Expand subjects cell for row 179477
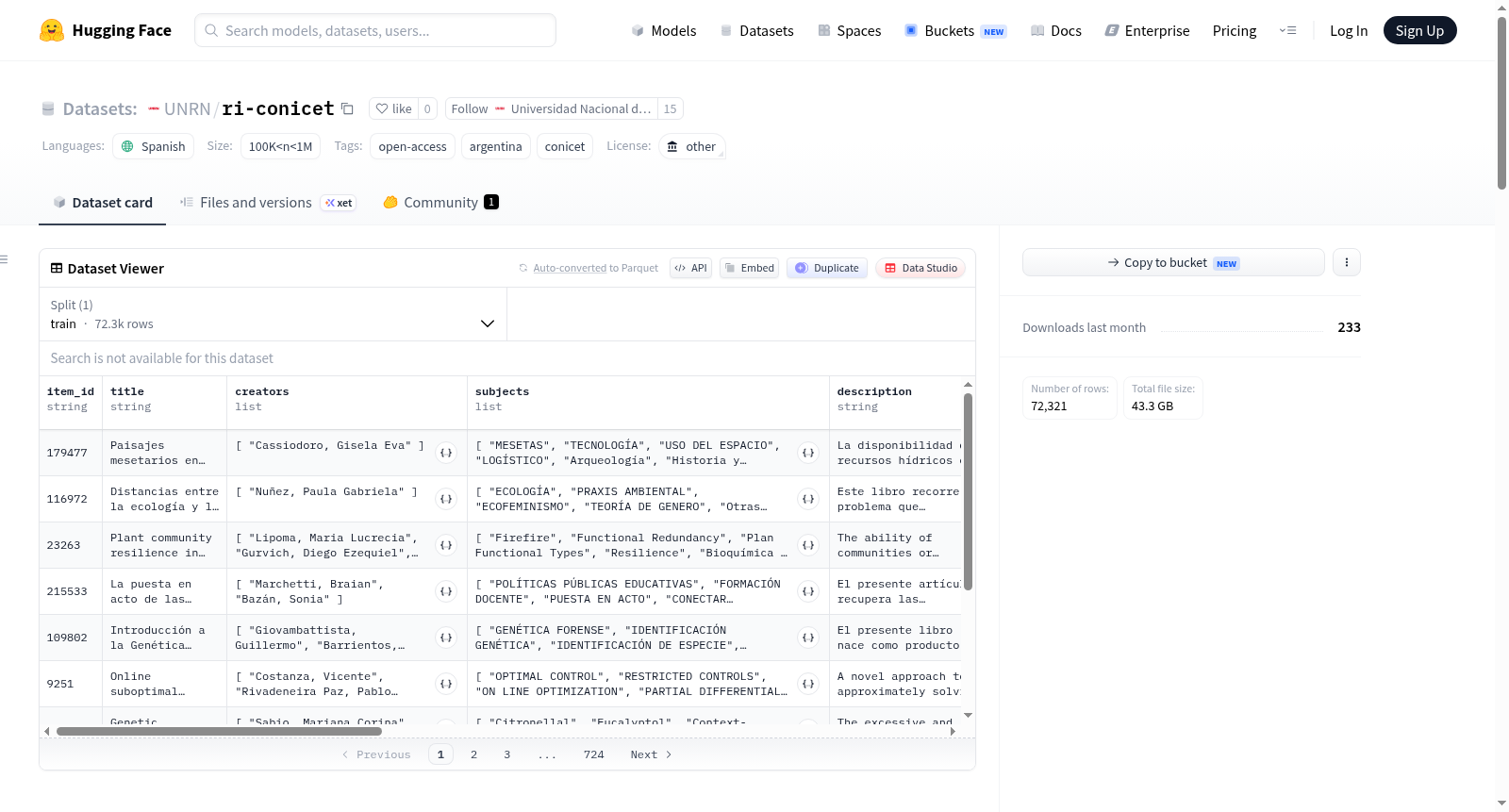This screenshot has width=1509, height=812. coord(808,453)
